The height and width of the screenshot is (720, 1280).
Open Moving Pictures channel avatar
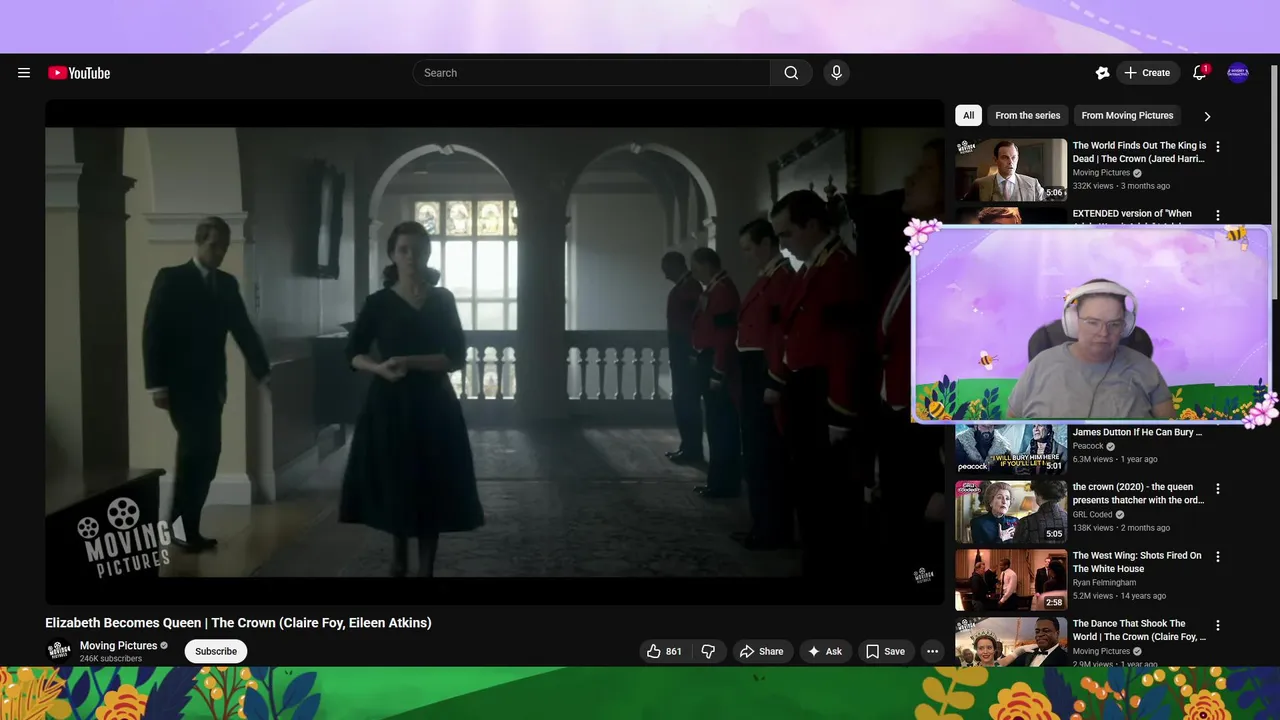[59, 651]
